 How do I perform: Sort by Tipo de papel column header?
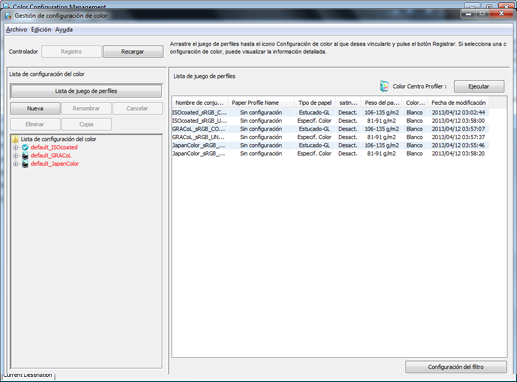tap(315, 103)
